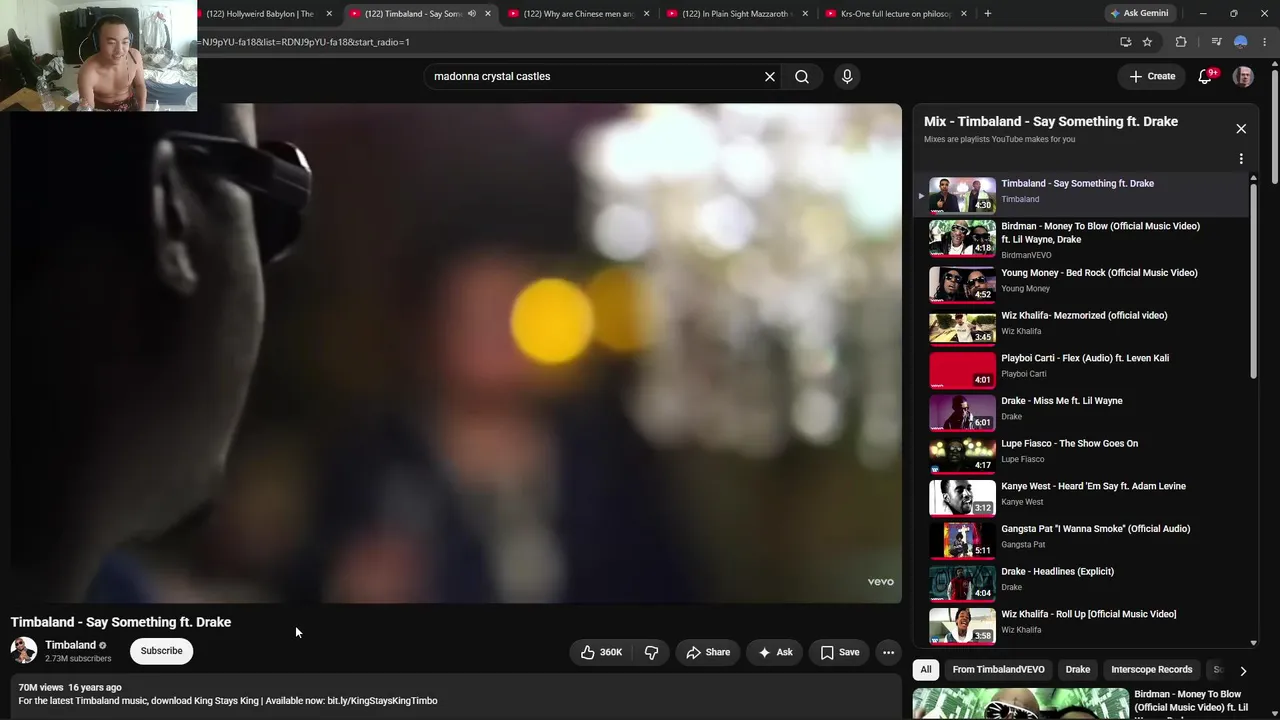Start voice search with the microphone icon
Image resolution: width=1280 pixels, height=720 pixels.
click(847, 76)
